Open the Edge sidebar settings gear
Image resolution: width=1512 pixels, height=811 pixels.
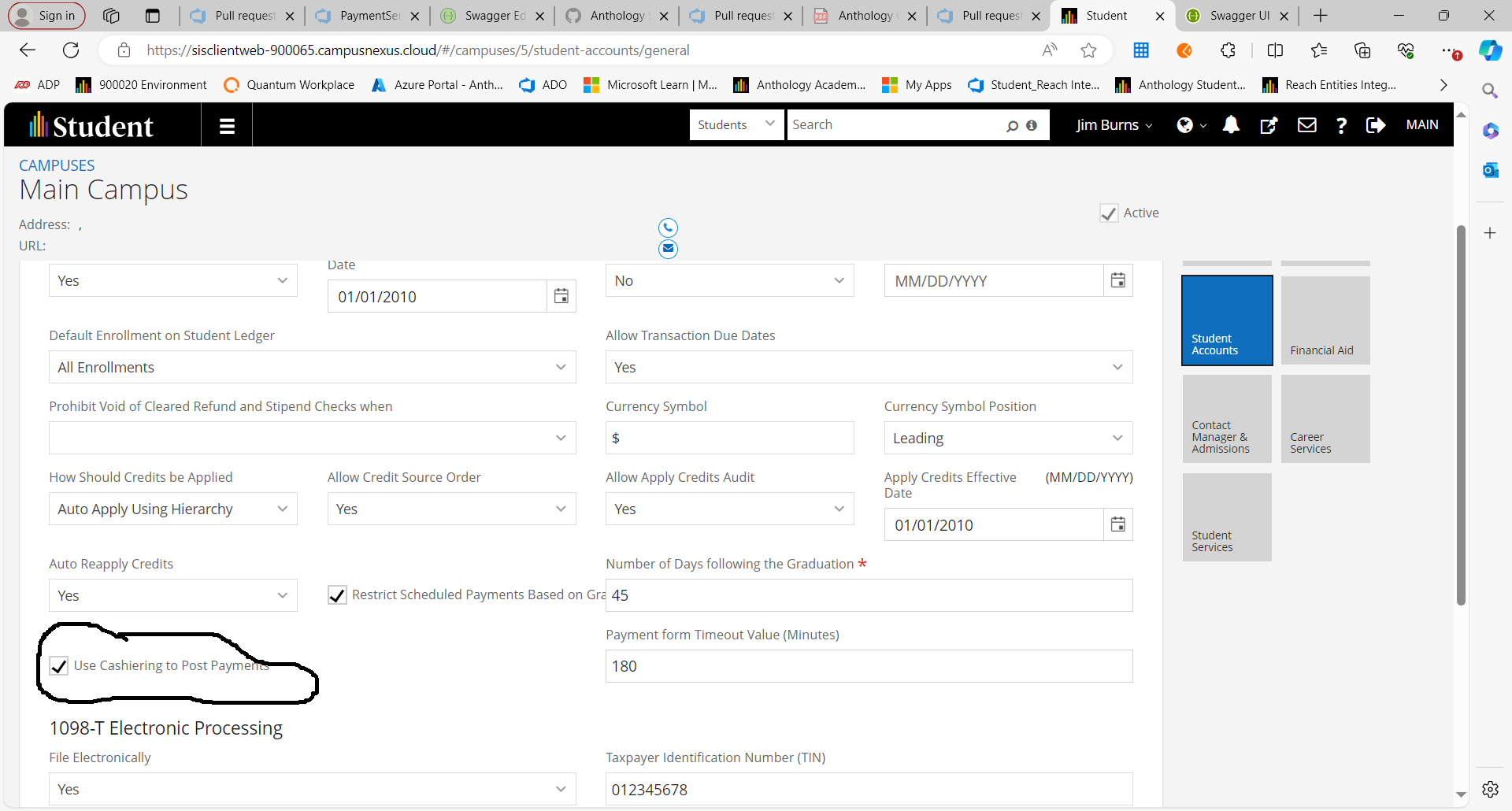[1490, 789]
